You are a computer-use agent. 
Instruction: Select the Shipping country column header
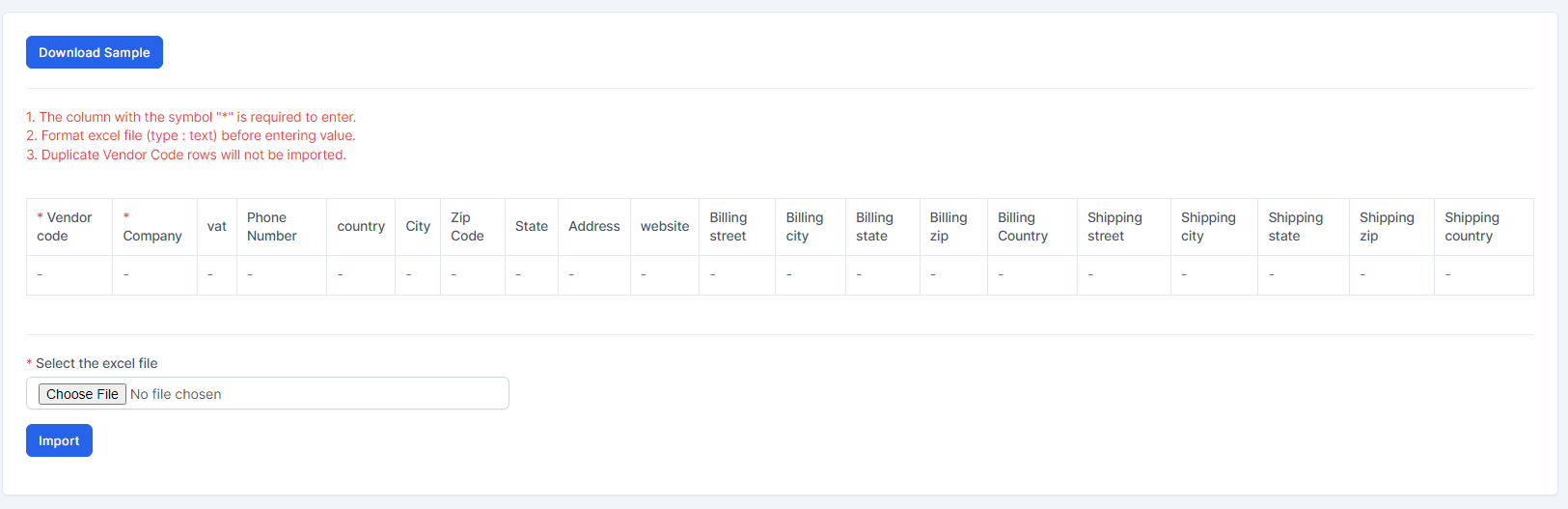pos(1472,227)
